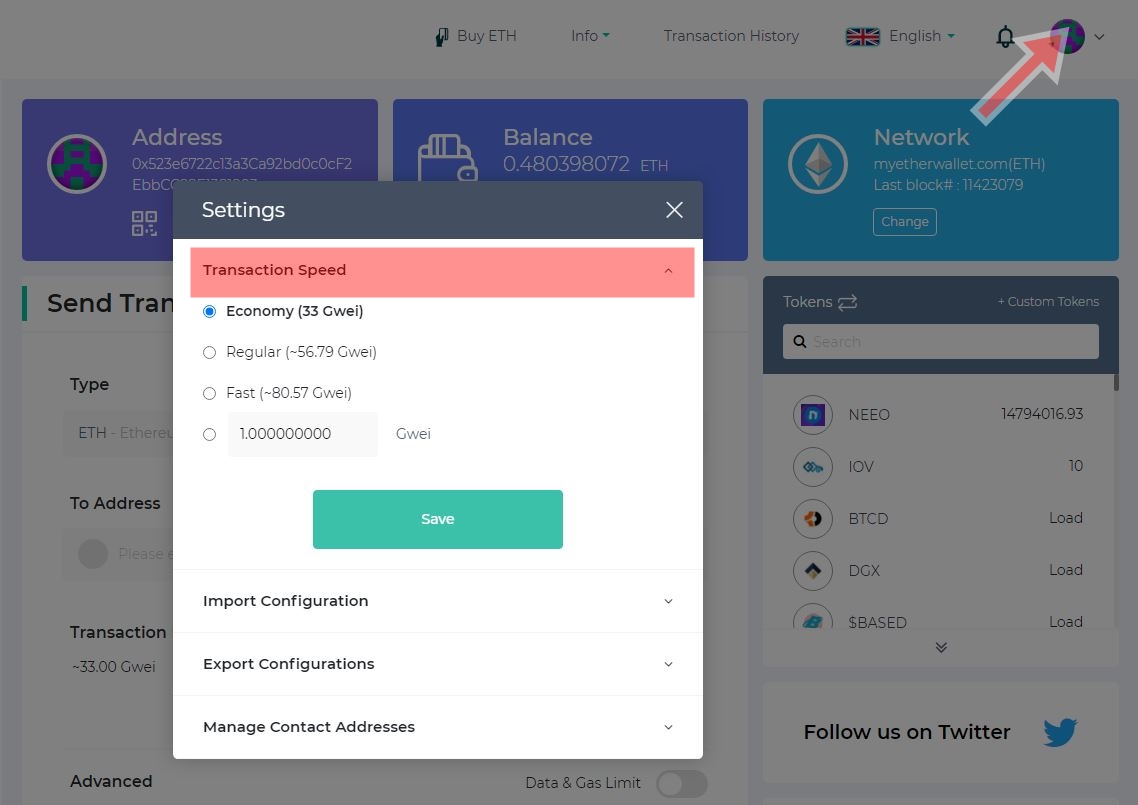Click the custom Gwei value field

click(303, 434)
